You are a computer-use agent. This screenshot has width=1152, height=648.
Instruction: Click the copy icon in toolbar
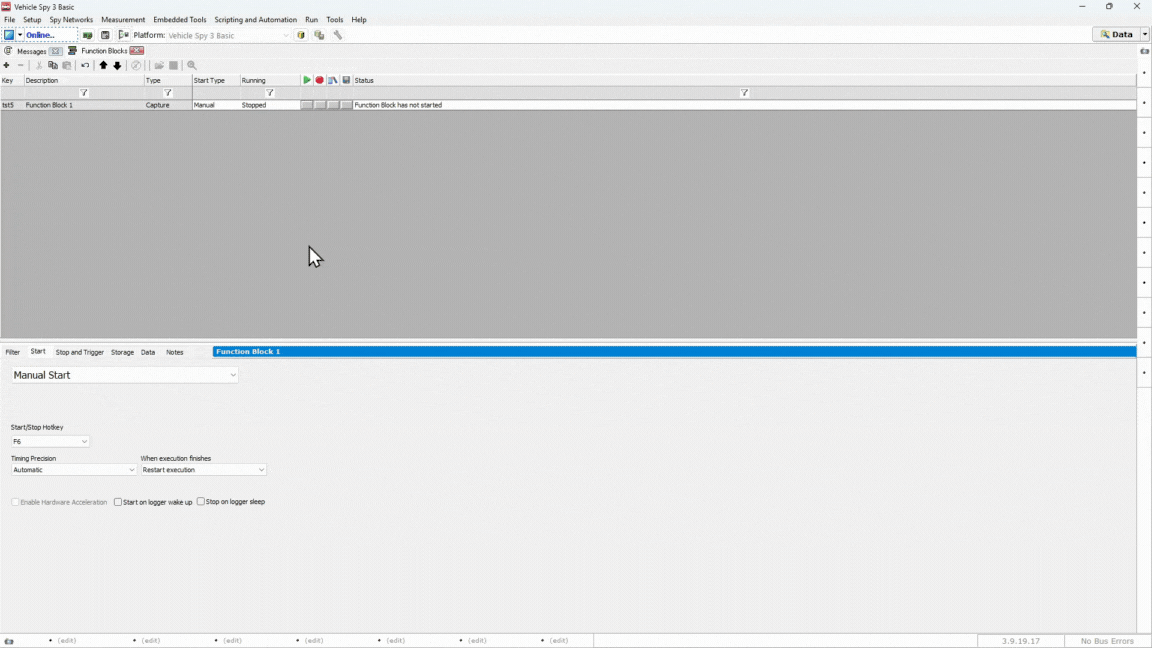point(53,66)
